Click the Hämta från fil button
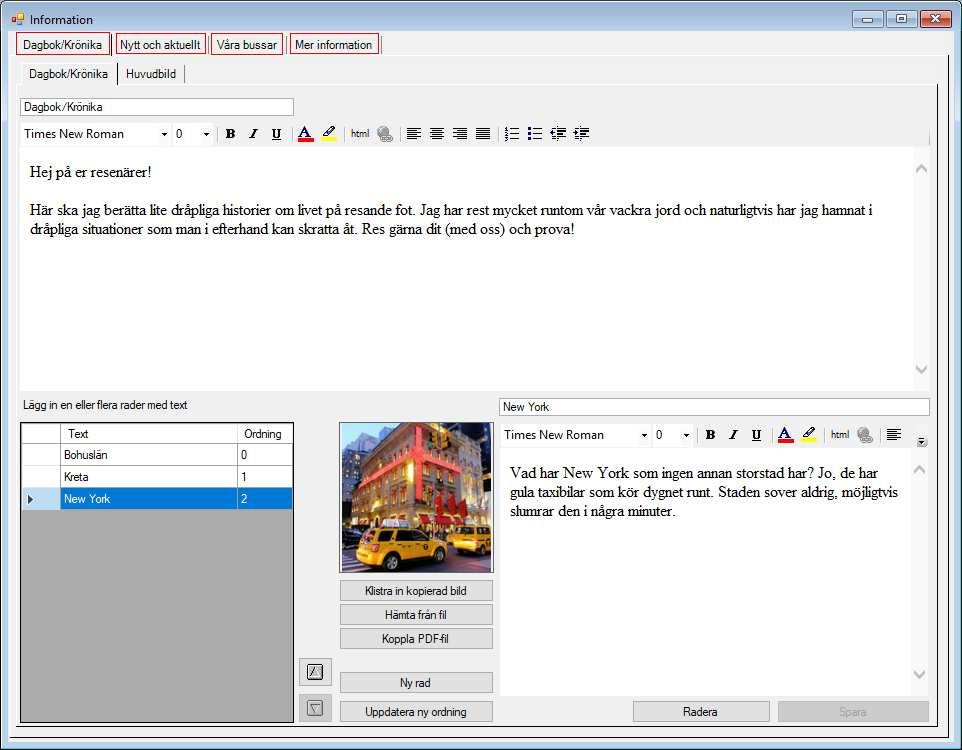Image resolution: width=962 pixels, height=750 pixels. 416,614
